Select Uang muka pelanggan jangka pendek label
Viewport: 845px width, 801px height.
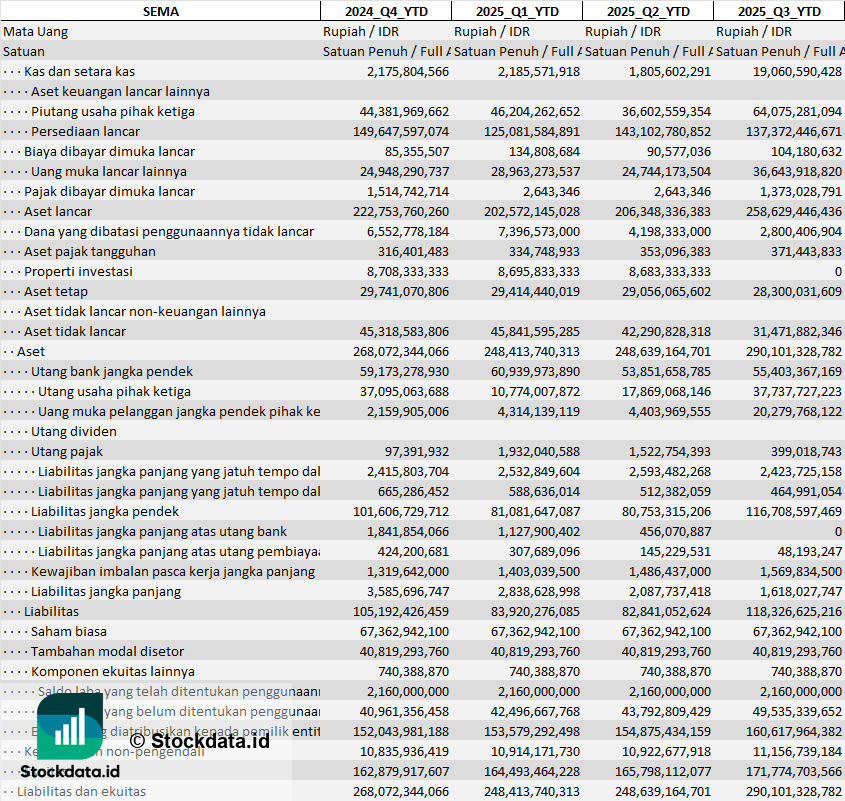pos(179,411)
